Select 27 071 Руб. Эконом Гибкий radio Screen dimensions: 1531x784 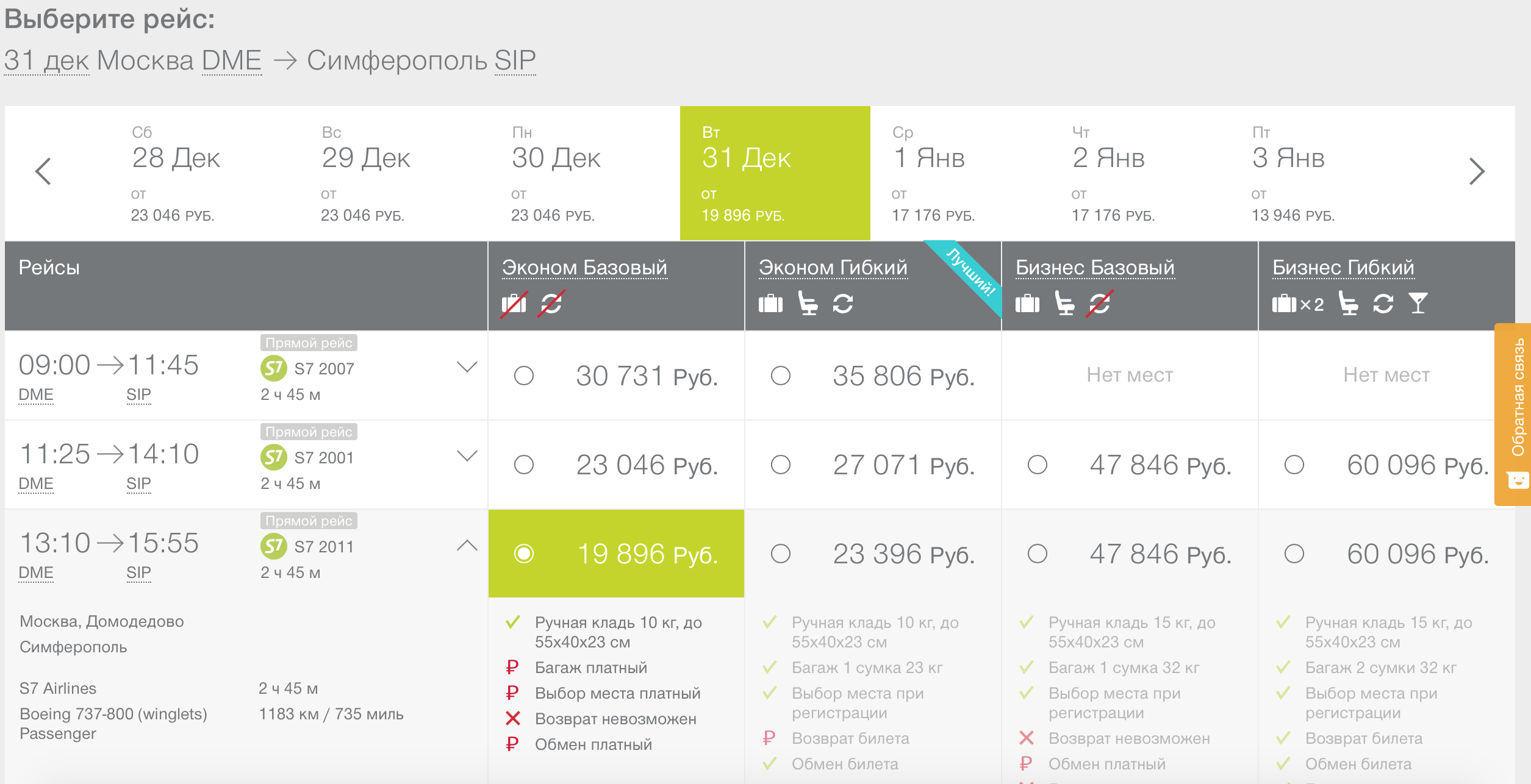click(x=781, y=465)
